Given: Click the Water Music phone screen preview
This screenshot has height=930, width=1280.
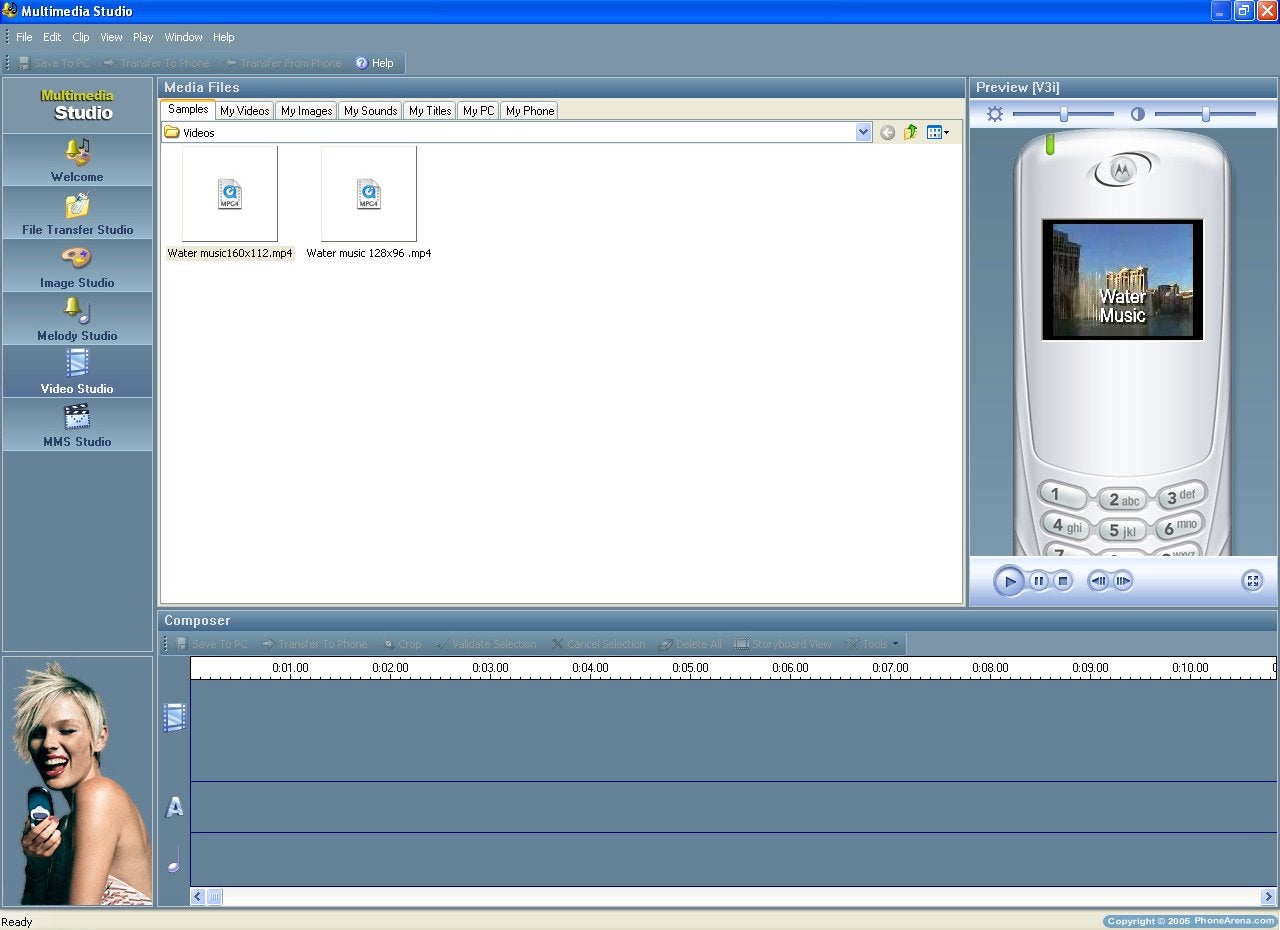Looking at the screenshot, I should pos(1122,280).
